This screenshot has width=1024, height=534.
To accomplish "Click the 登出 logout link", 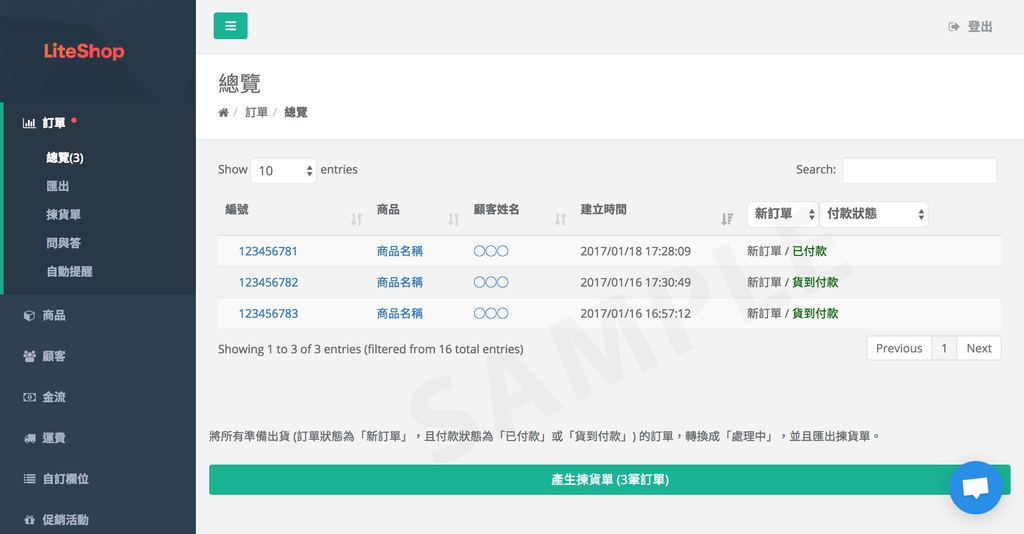I will [x=980, y=27].
